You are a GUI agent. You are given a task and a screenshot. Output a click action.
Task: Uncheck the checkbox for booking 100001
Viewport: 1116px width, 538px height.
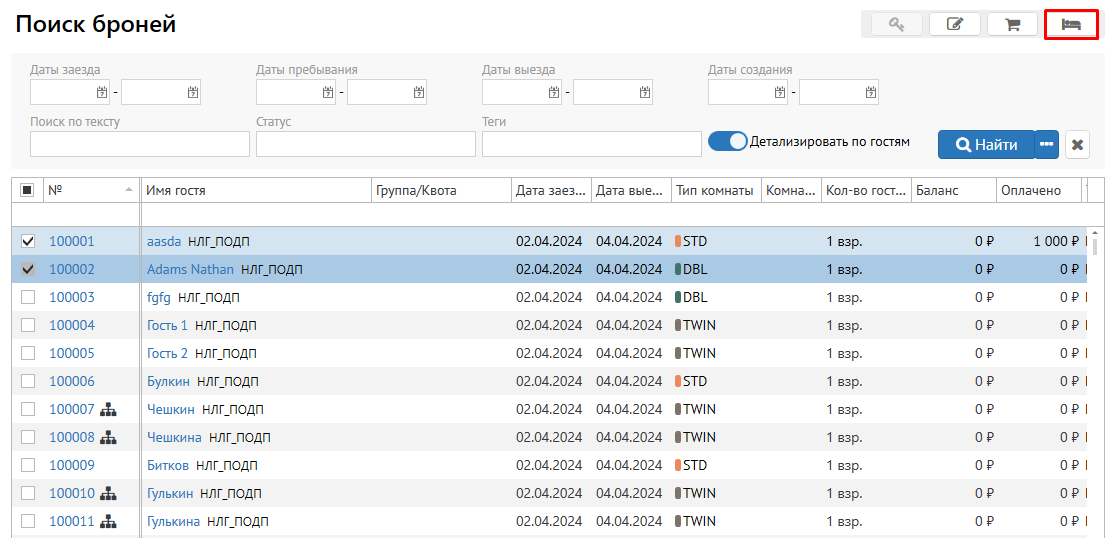(28, 241)
